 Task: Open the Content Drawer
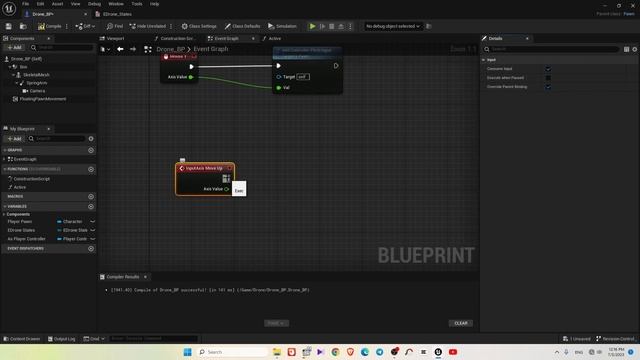(x=22, y=339)
